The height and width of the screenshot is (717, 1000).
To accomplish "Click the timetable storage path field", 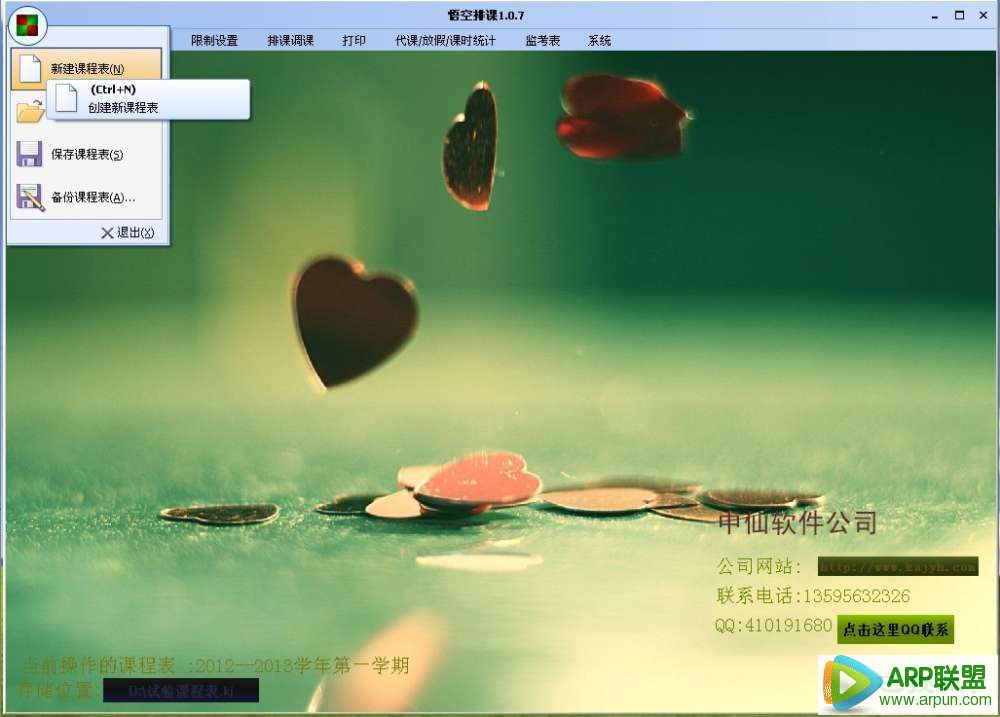I will [180, 690].
